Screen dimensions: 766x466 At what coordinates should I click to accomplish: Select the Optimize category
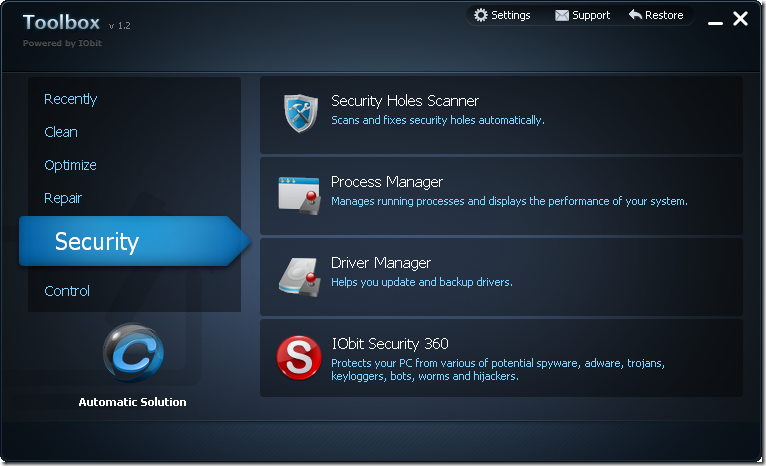(x=70, y=165)
